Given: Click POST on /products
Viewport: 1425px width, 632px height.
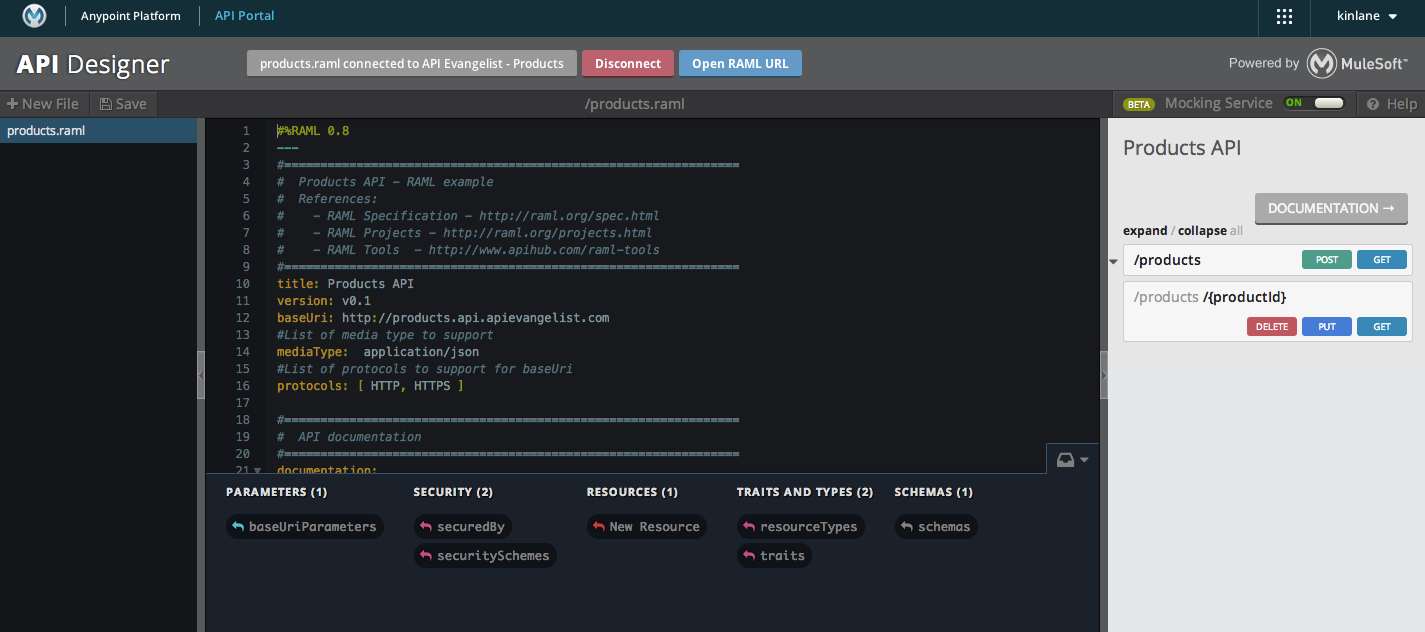Looking at the screenshot, I should tap(1327, 260).
